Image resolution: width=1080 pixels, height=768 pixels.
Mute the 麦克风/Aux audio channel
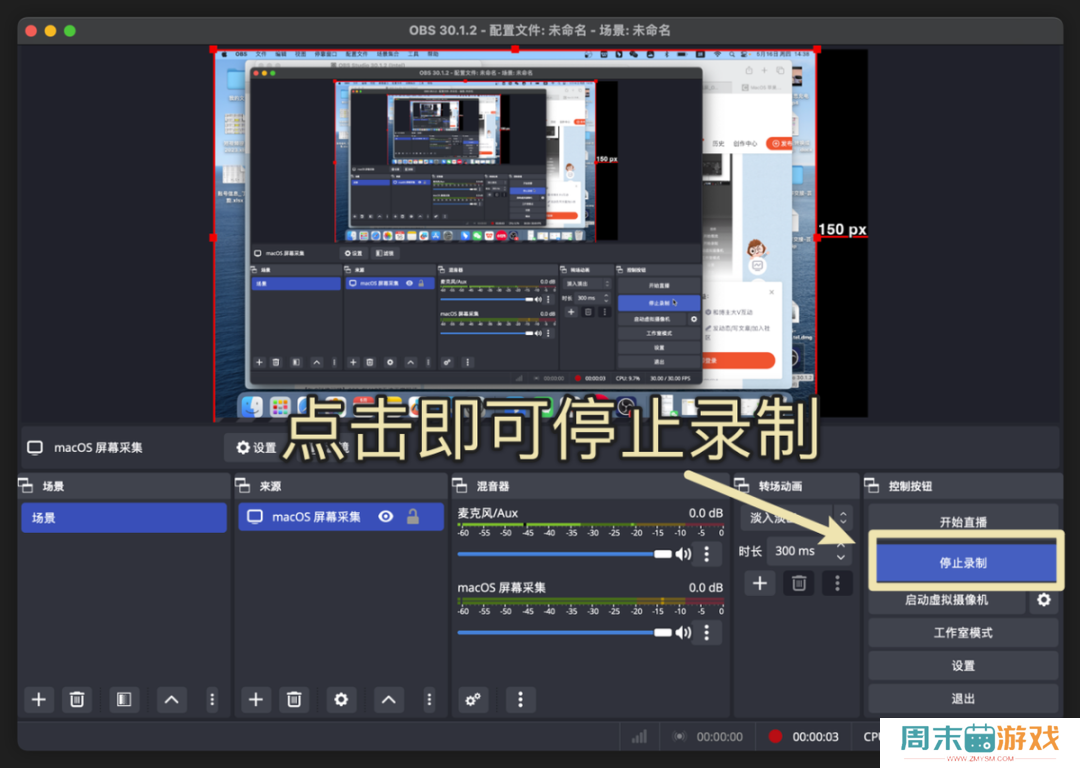click(683, 554)
